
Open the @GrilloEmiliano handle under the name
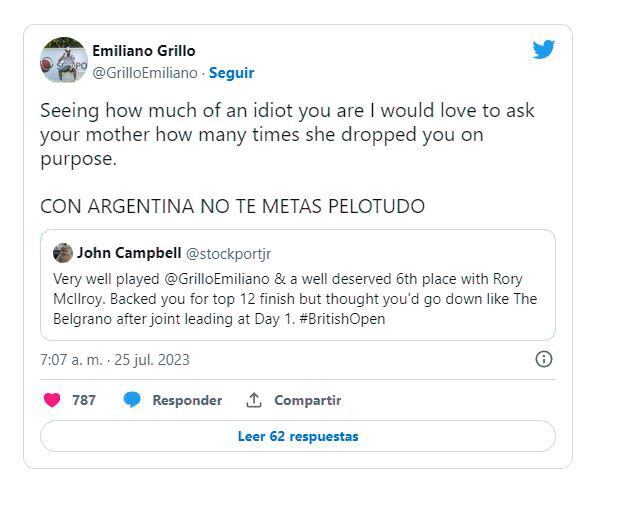144,73
